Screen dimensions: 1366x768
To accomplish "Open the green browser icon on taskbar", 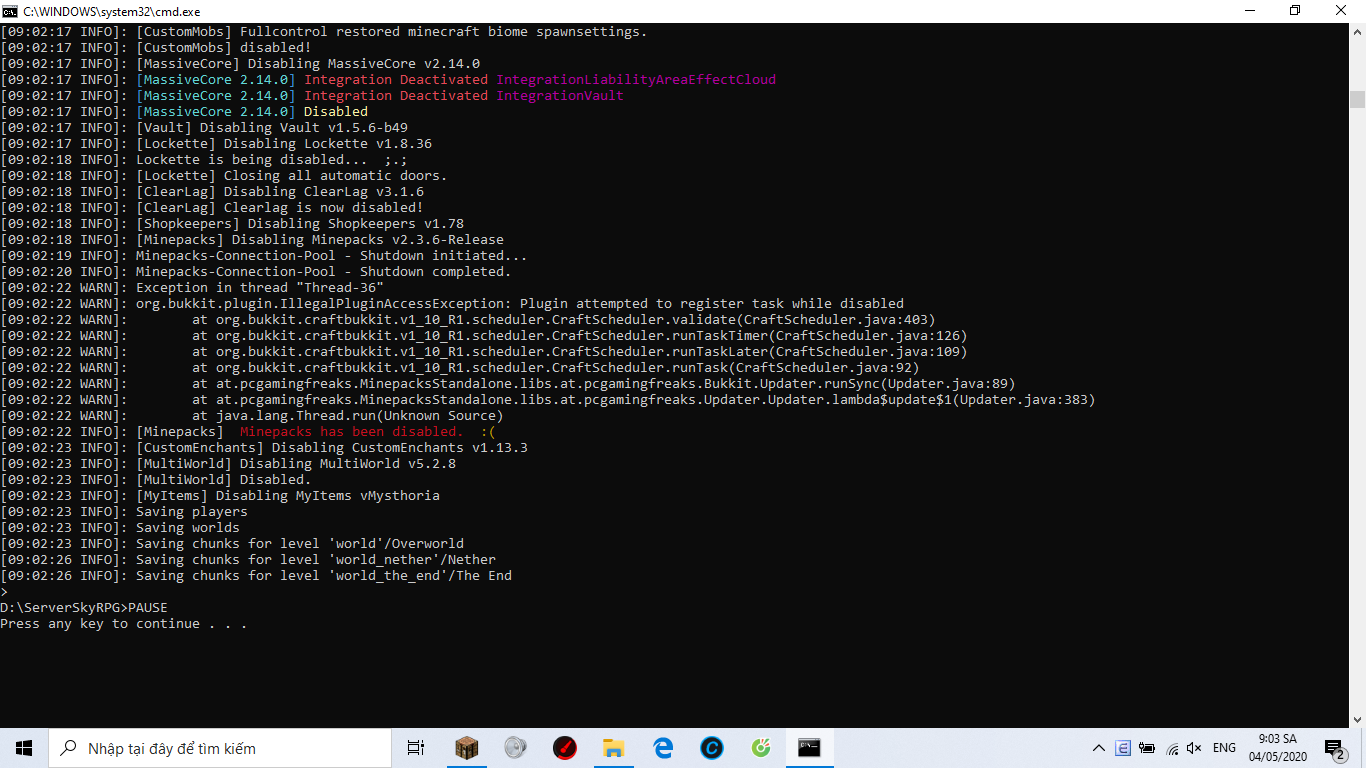I will click(760, 748).
